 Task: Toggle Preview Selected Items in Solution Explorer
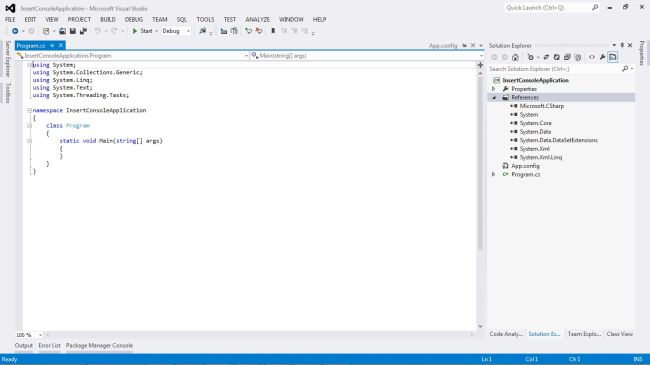point(613,57)
